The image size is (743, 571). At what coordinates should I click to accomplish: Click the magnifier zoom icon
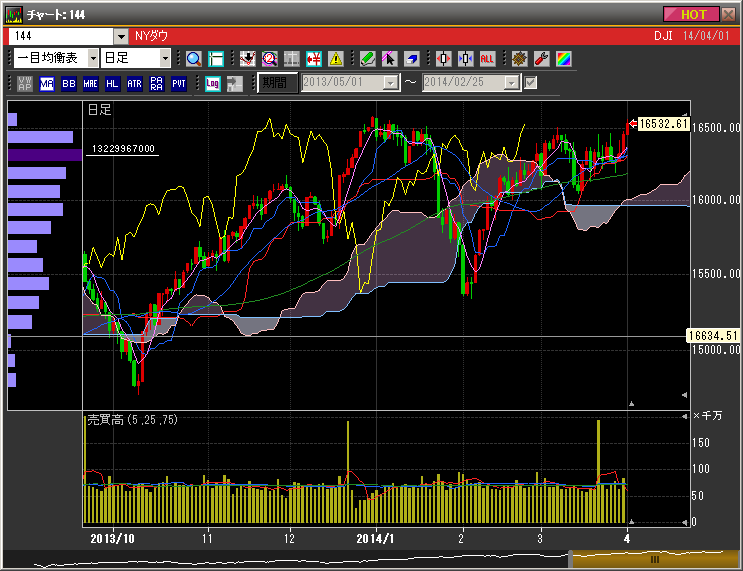(x=194, y=59)
